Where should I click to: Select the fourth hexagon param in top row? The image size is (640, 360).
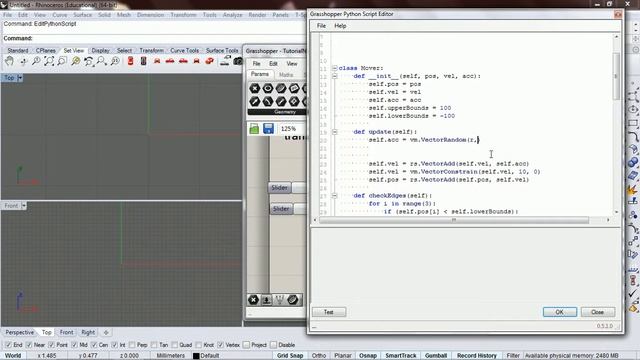tap(294, 88)
